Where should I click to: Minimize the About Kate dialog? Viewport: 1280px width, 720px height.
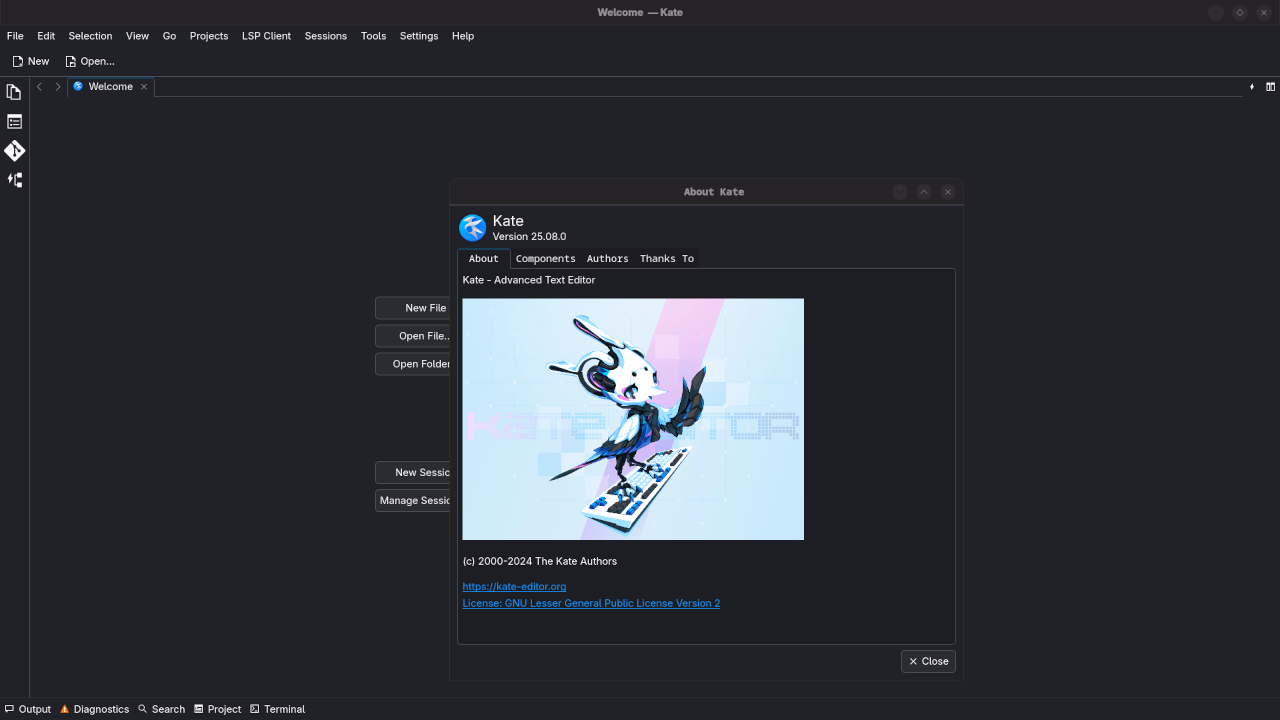900,192
